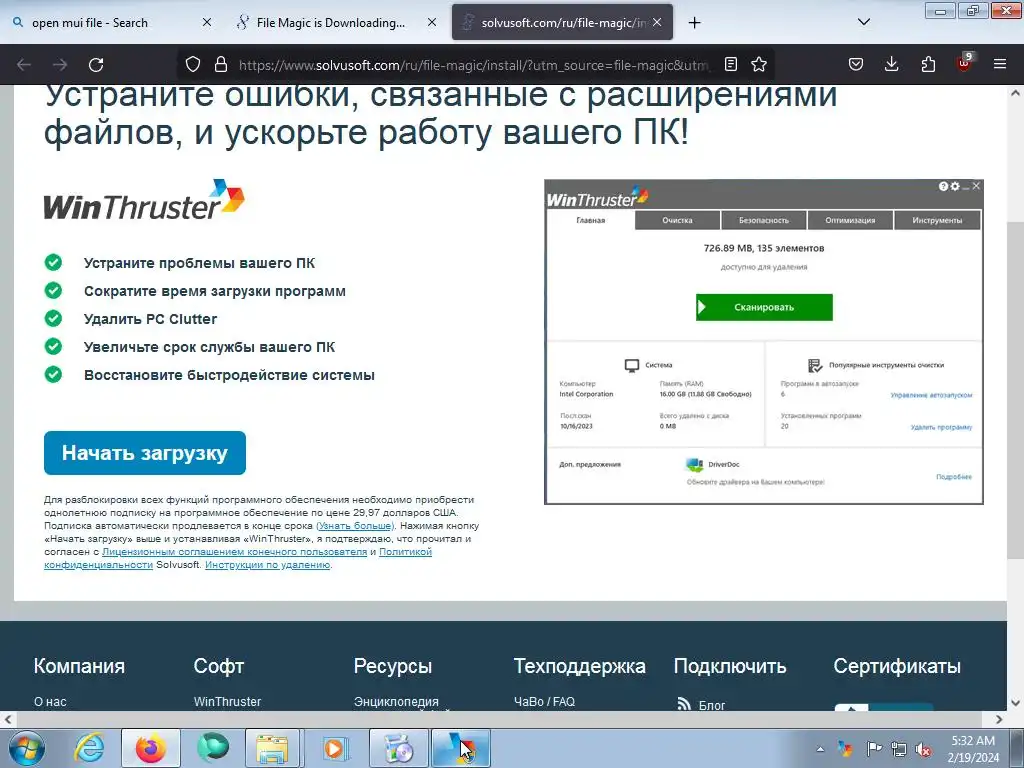Click the 'Компания' footer heading
Viewport: 1024px width, 768px height.
pyautogui.click(x=79, y=666)
